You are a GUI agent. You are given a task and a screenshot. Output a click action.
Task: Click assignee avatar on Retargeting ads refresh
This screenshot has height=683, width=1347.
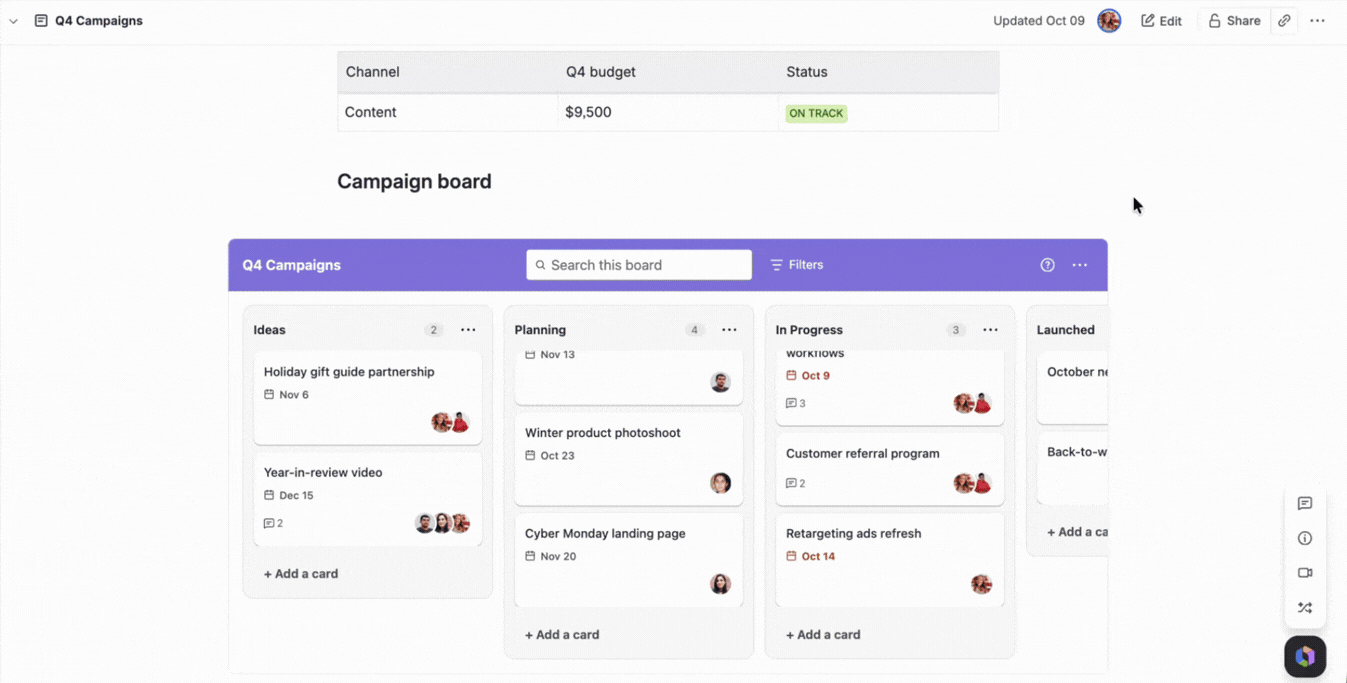[981, 584]
